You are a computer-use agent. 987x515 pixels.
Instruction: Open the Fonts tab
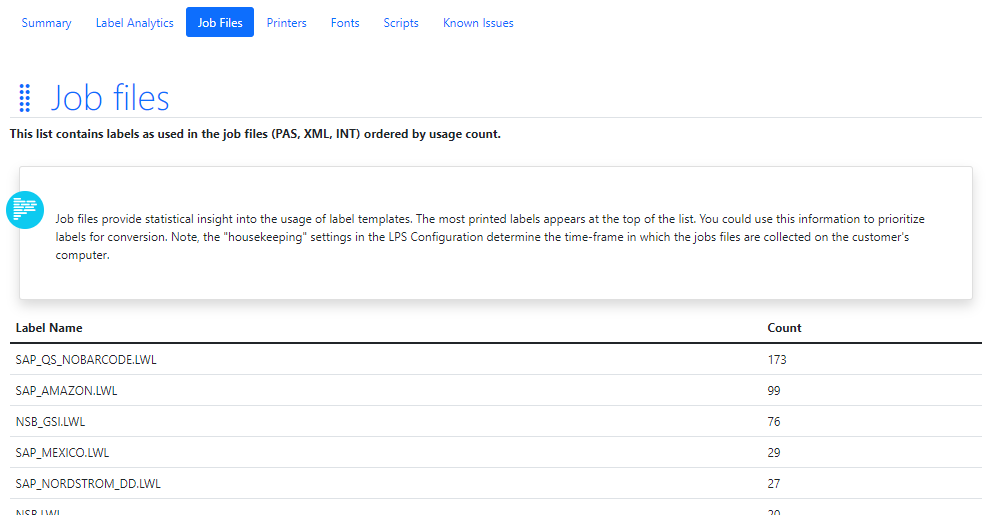345,23
